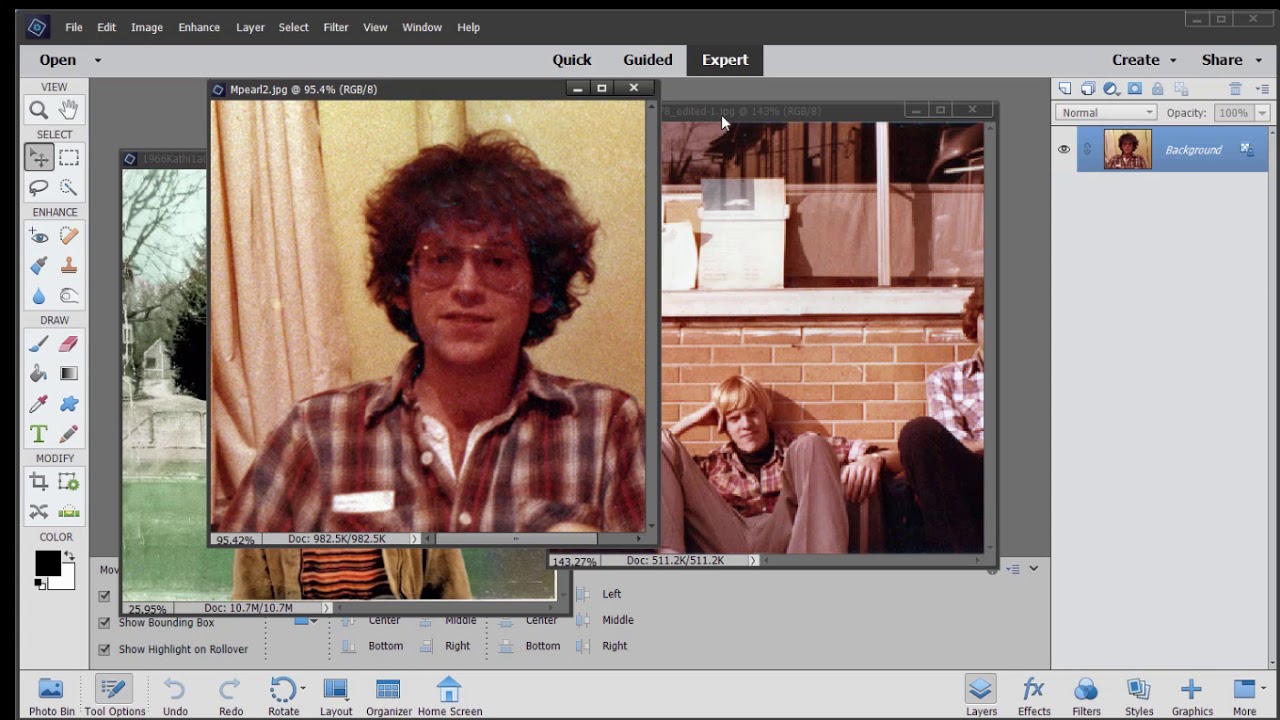
Task: Show the Effects panel
Action: [x=1034, y=696]
